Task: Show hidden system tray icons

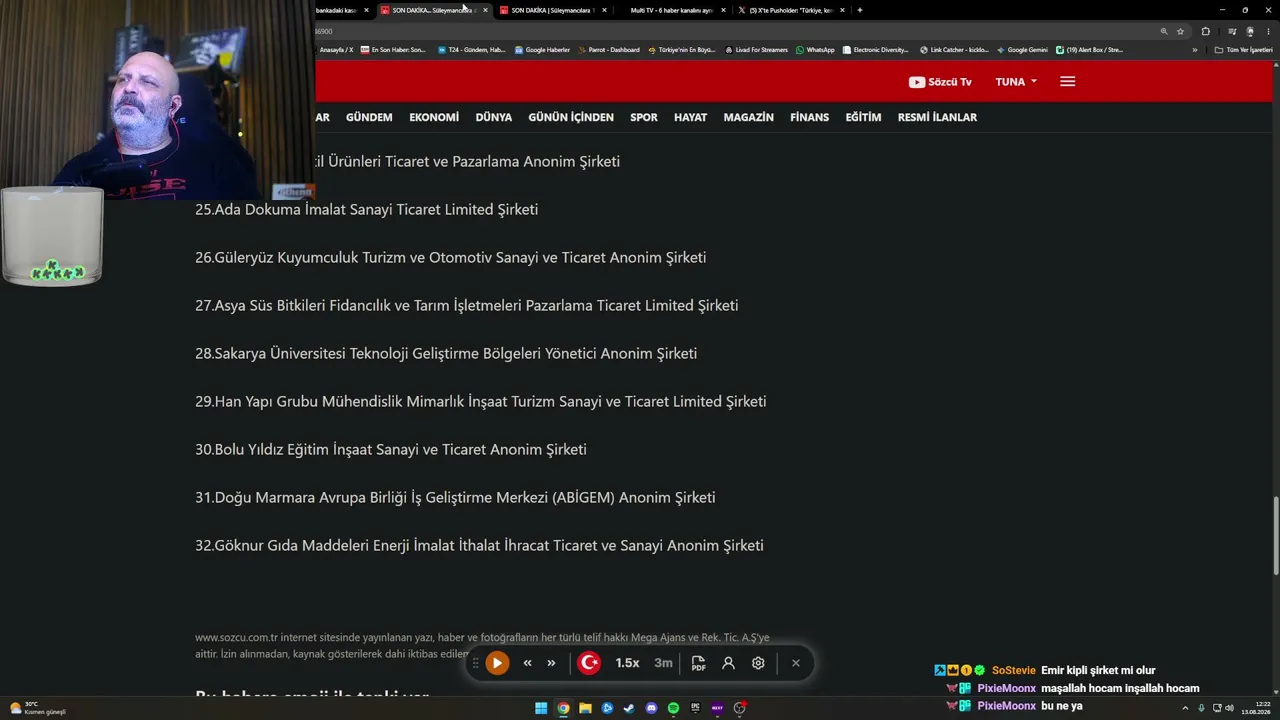Action: coord(1185,708)
